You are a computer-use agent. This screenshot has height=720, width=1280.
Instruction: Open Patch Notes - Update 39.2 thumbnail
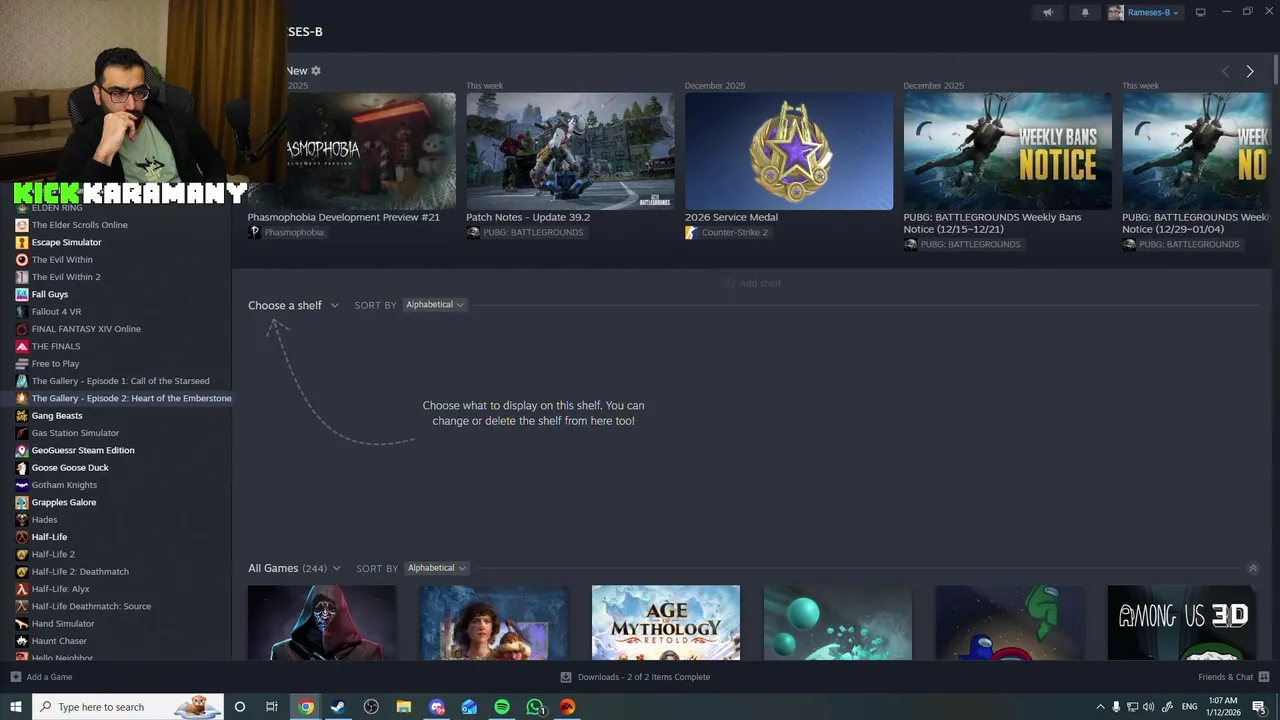pos(570,151)
